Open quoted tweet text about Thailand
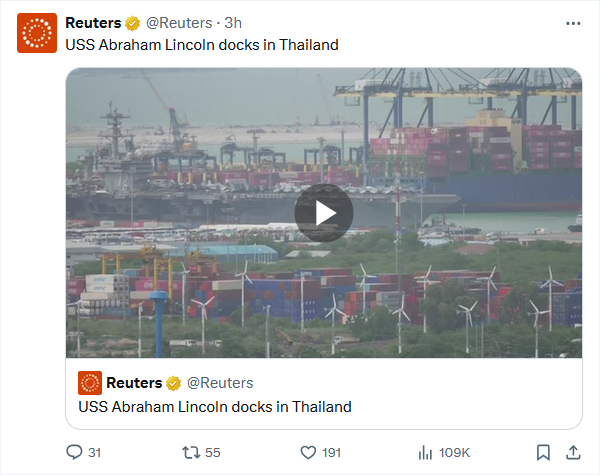 tap(215, 407)
